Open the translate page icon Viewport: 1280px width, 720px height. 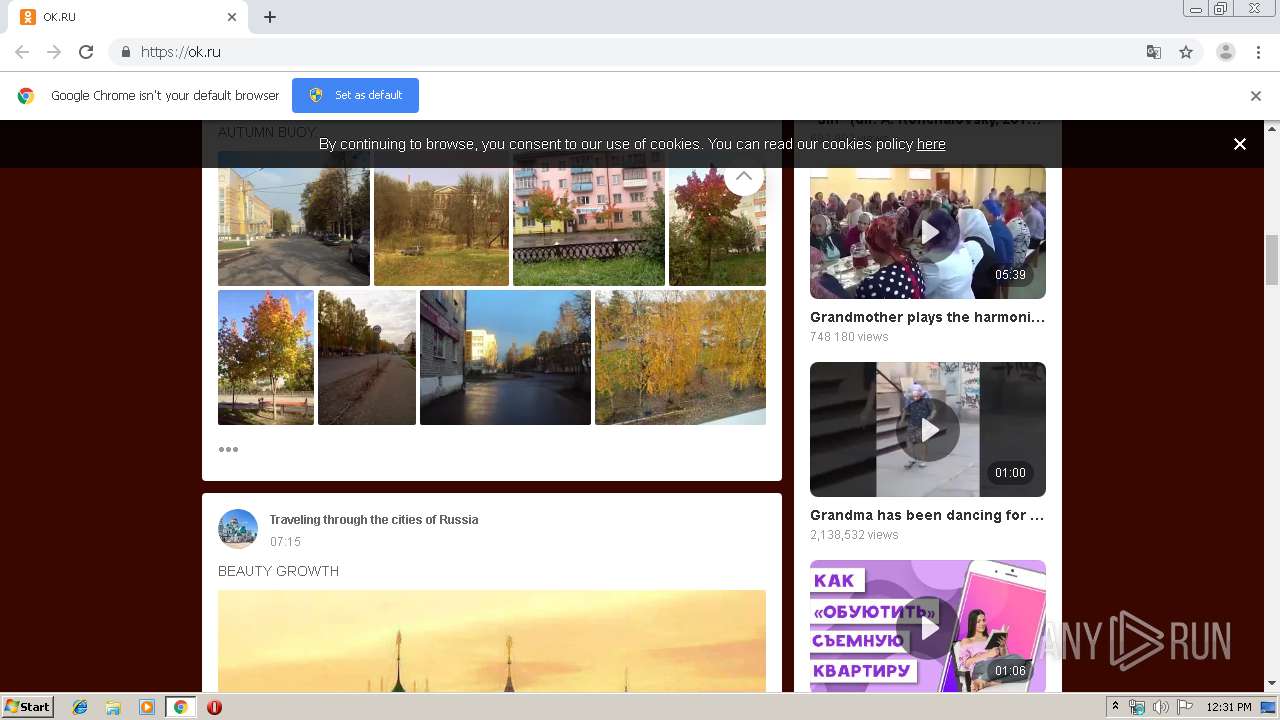[1154, 52]
